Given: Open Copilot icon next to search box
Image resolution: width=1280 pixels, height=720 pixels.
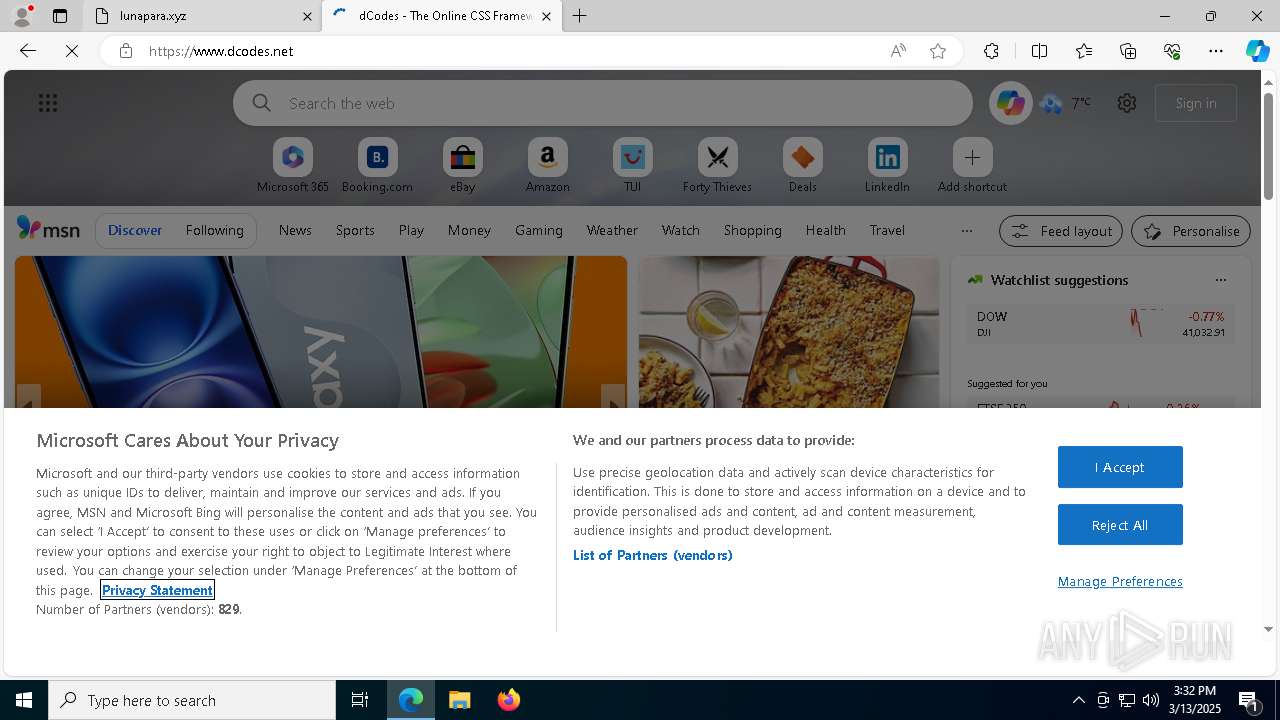Looking at the screenshot, I should [1010, 103].
